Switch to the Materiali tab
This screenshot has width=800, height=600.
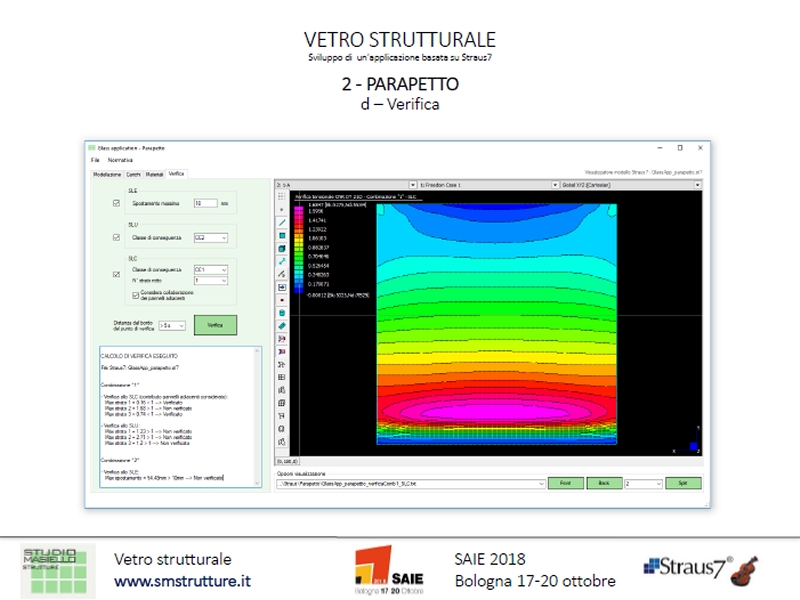(155, 173)
